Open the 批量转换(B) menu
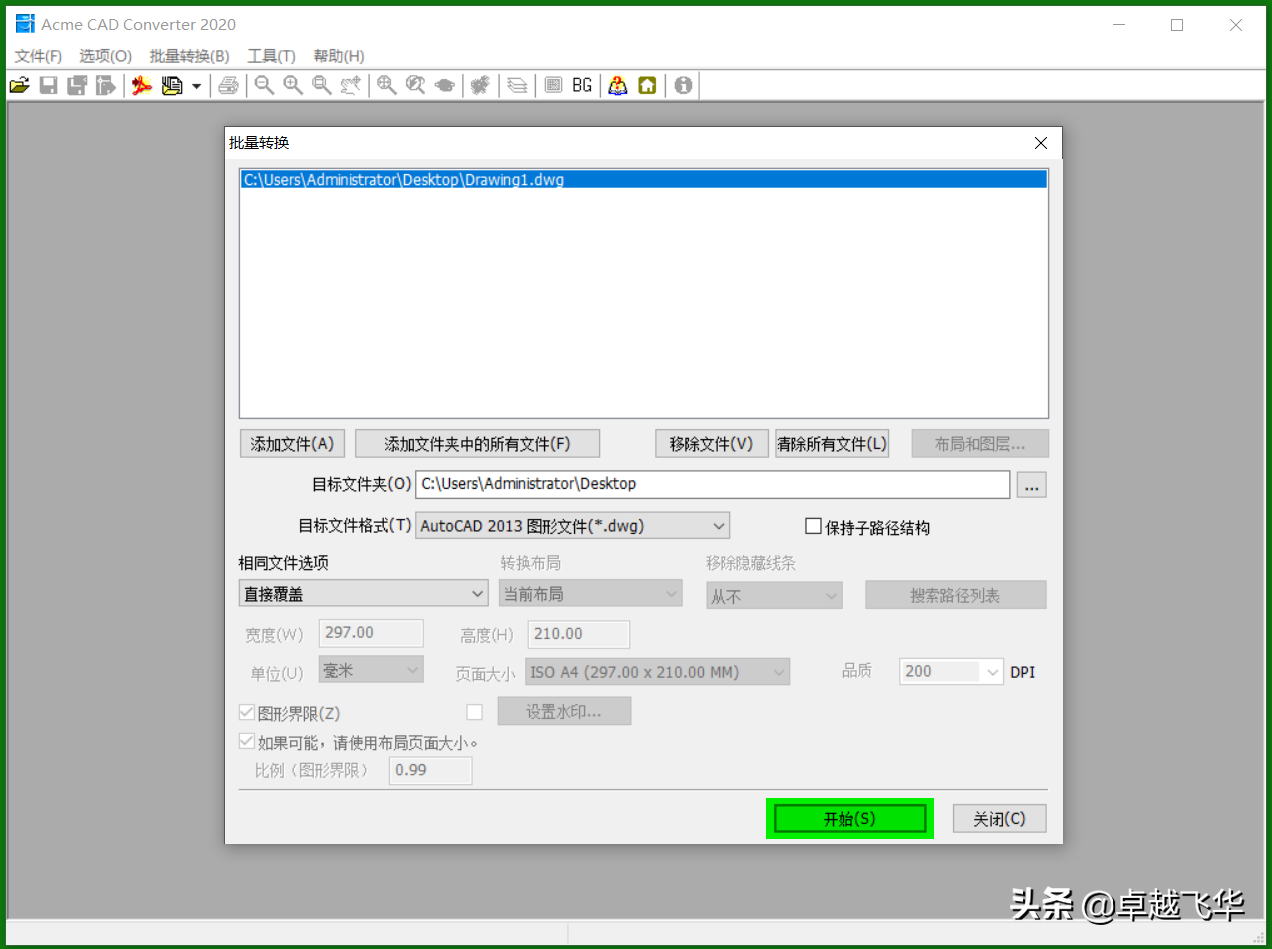This screenshot has height=949, width=1272. click(x=189, y=56)
